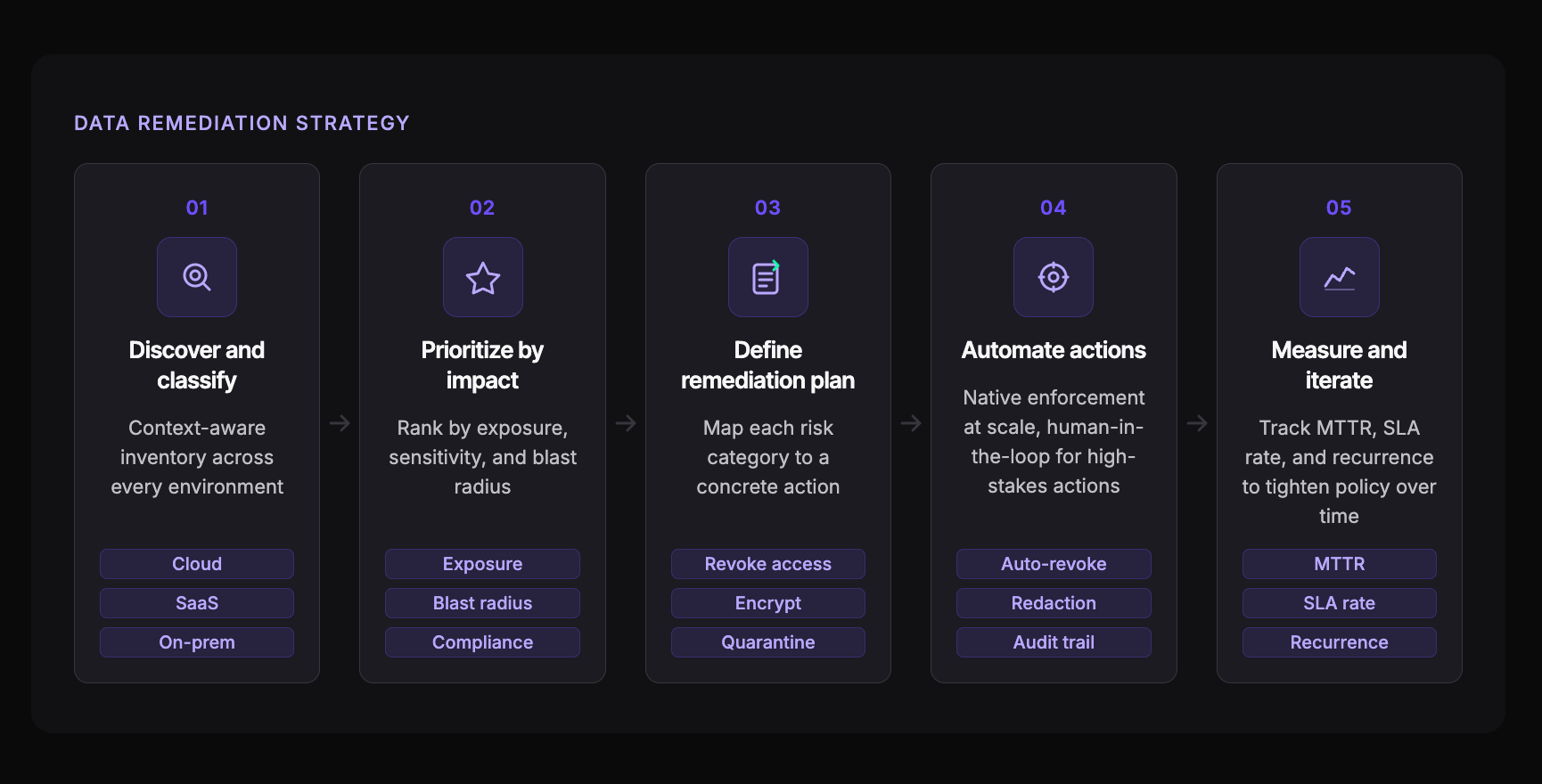Click the crosshair target icon for Automate actions
The image size is (1542, 784).
point(1054,277)
